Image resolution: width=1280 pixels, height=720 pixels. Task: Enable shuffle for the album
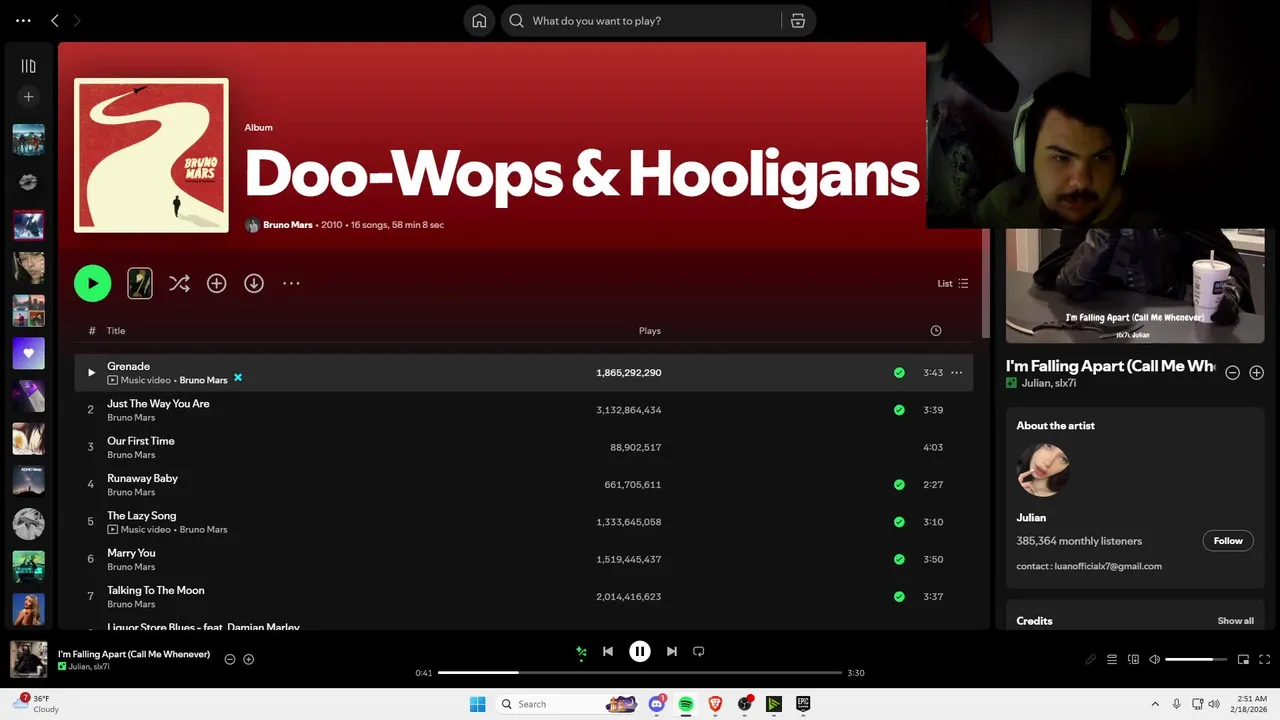(179, 283)
